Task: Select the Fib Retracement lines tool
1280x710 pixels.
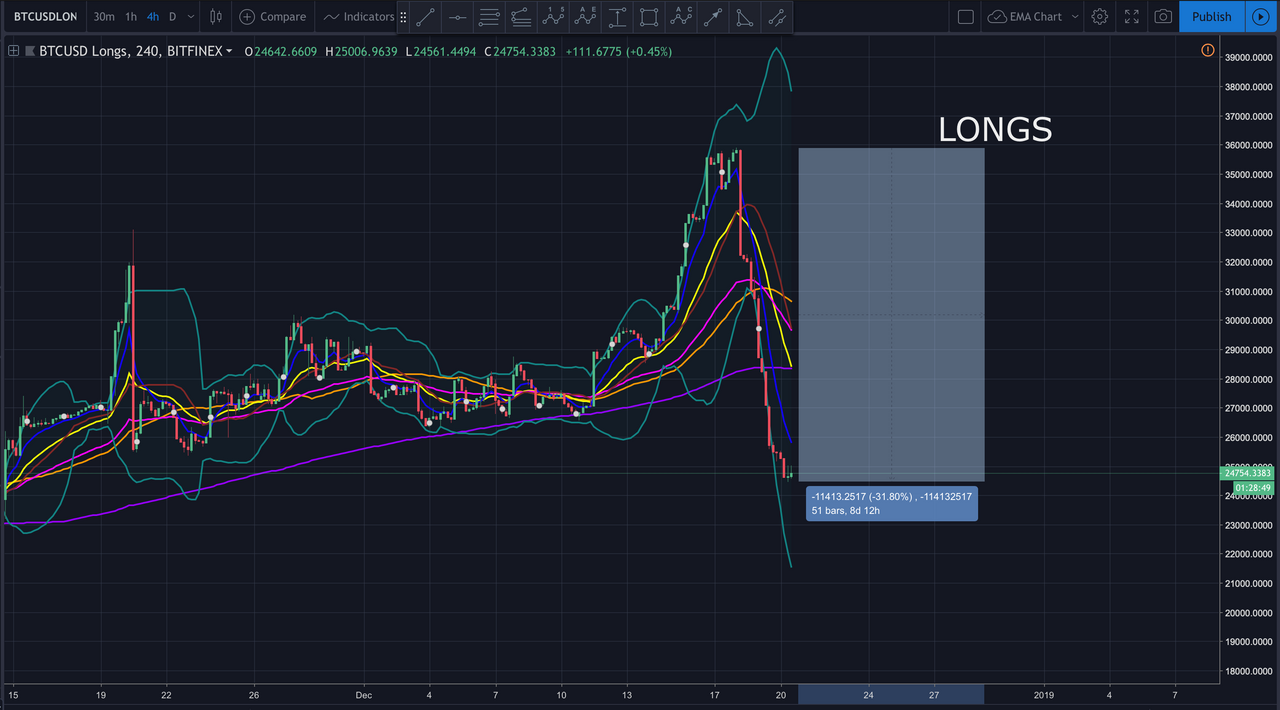Action: pos(489,17)
